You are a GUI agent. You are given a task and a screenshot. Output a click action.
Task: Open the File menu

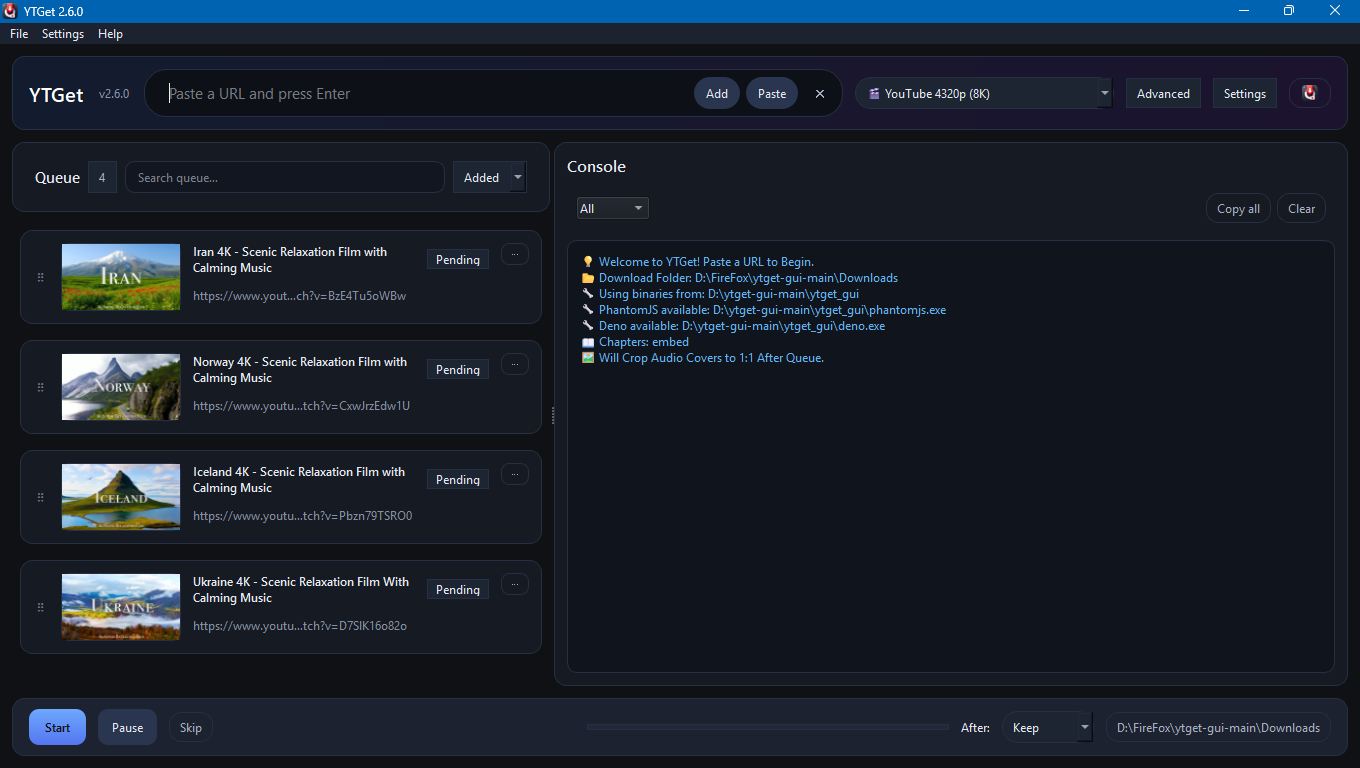click(x=19, y=34)
